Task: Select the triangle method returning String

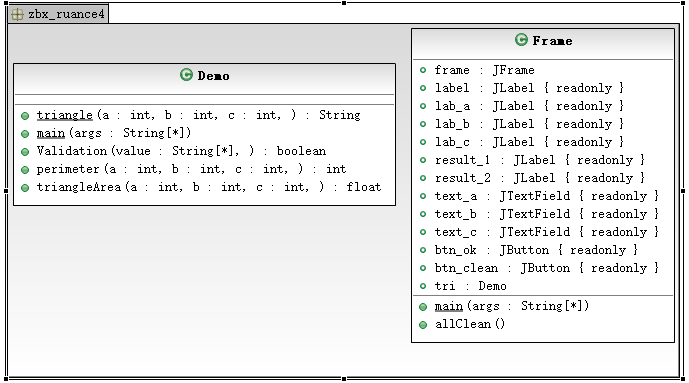Action: tap(198, 115)
